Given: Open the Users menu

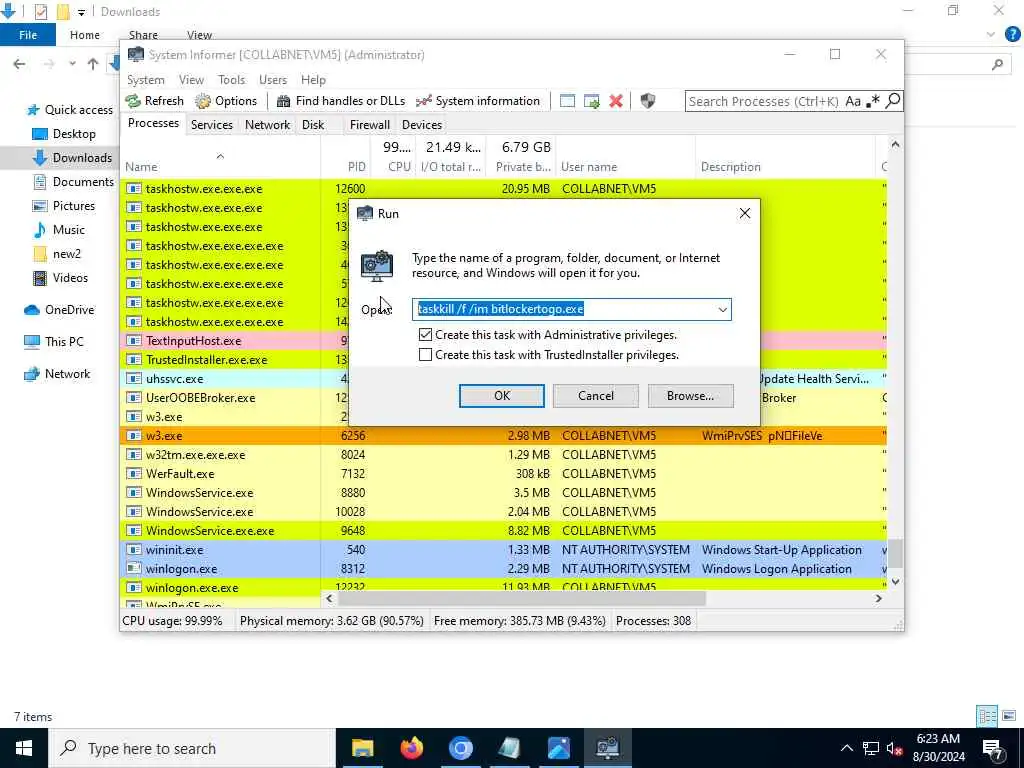Looking at the screenshot, I should point(273,80).
